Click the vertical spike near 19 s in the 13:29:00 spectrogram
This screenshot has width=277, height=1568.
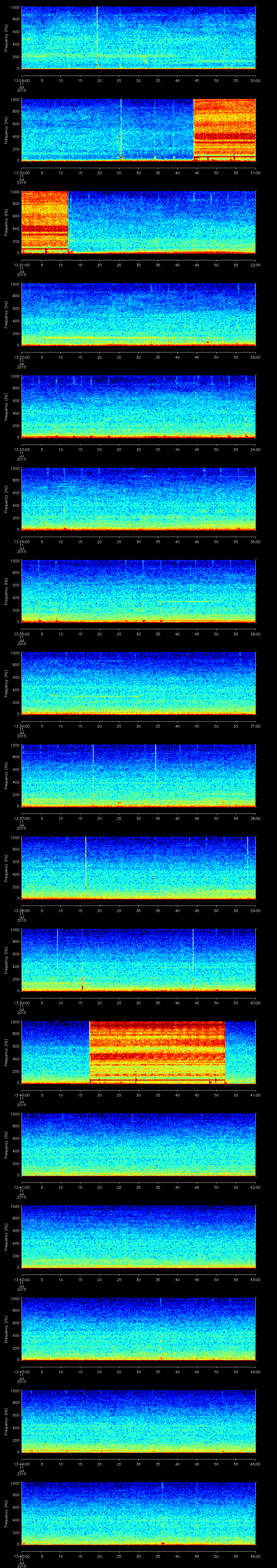[97, 38]
